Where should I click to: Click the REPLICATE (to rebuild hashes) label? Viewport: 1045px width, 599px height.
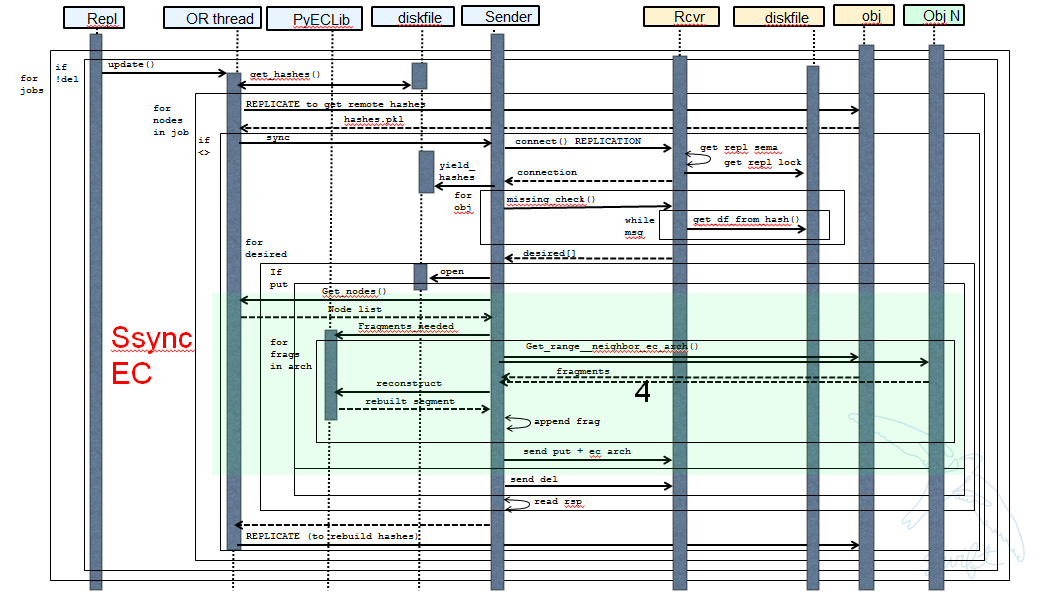click(x=333, y=536)
